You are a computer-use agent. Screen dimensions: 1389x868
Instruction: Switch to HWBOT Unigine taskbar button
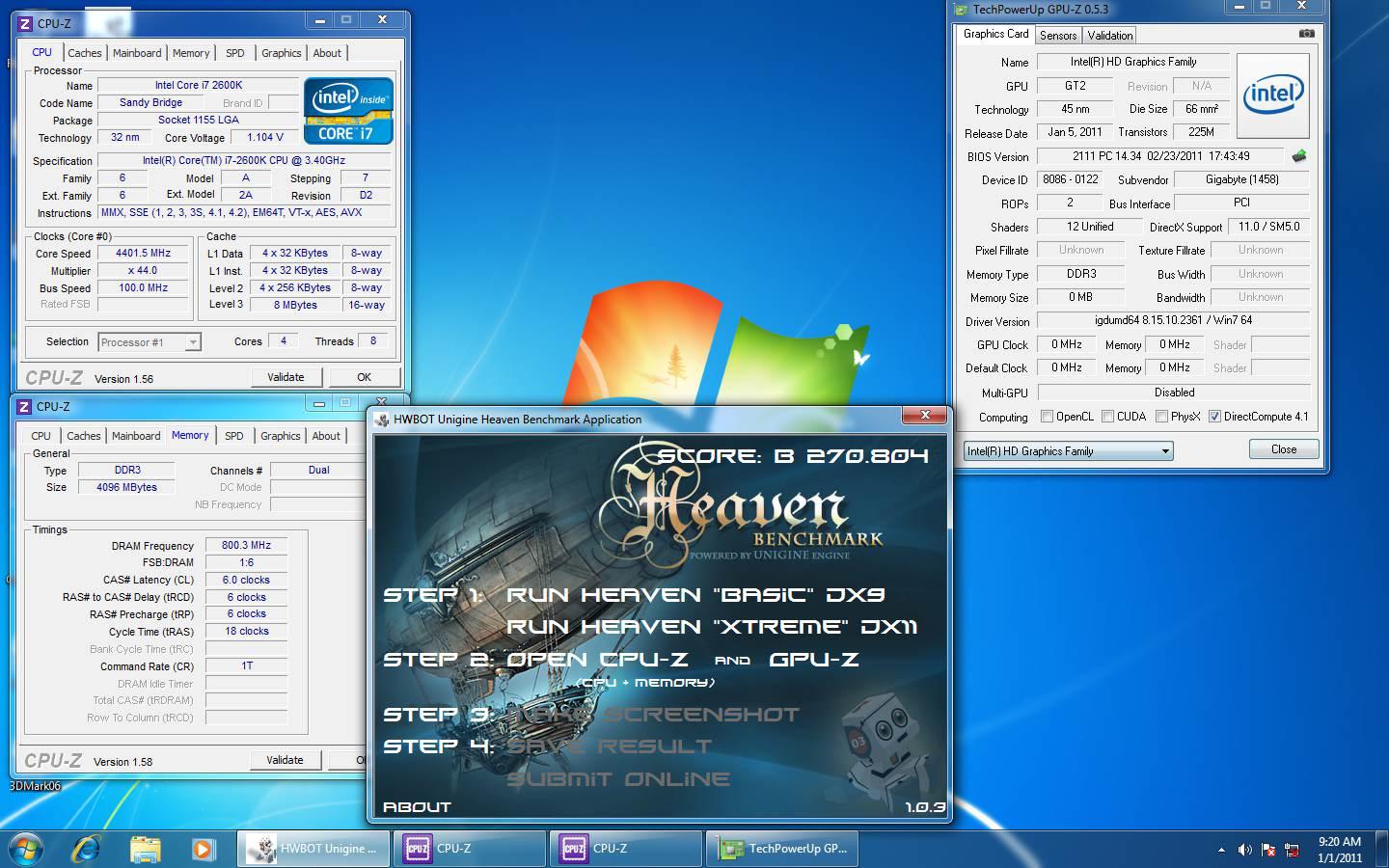click(x=313, y=849)
